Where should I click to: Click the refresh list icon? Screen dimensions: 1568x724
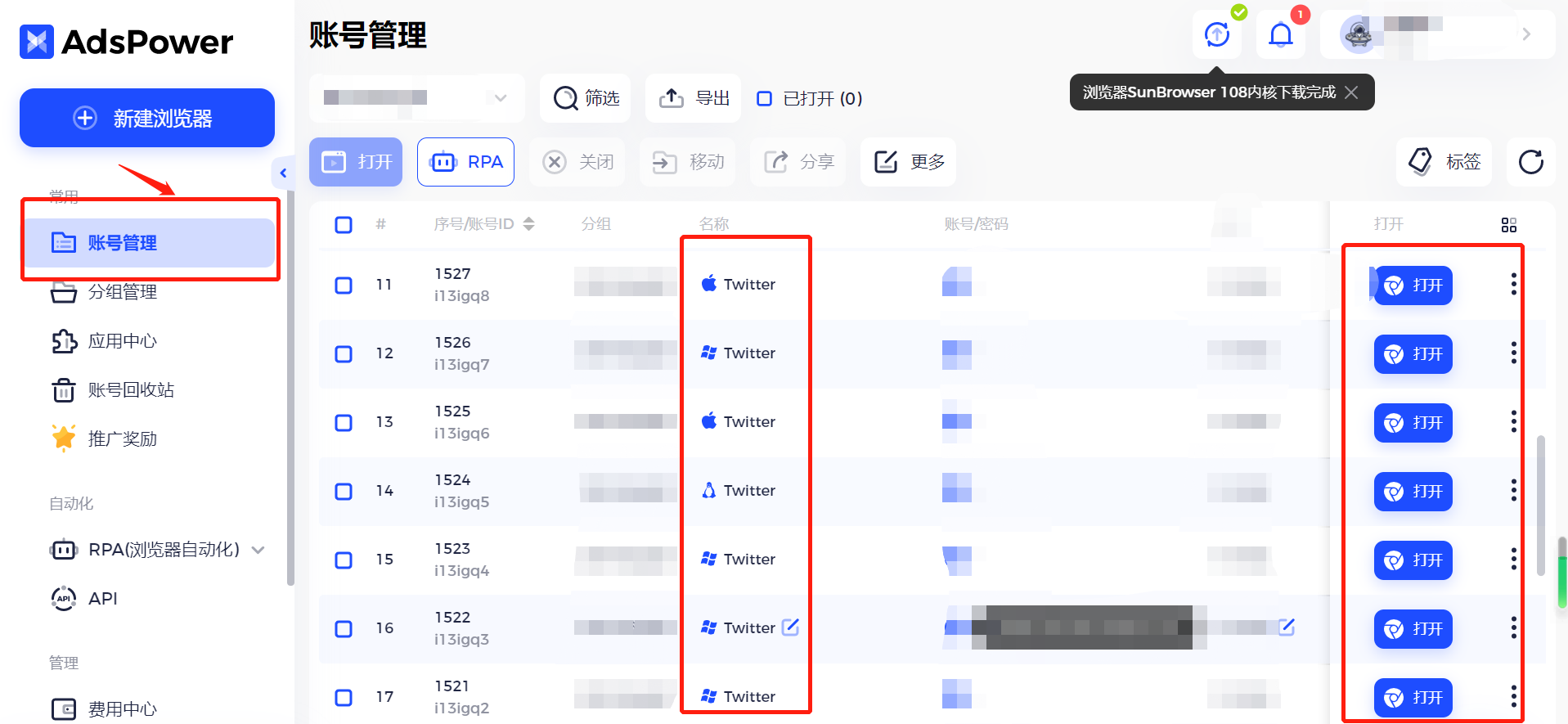pyautogui.click(x=1530, y=162)
